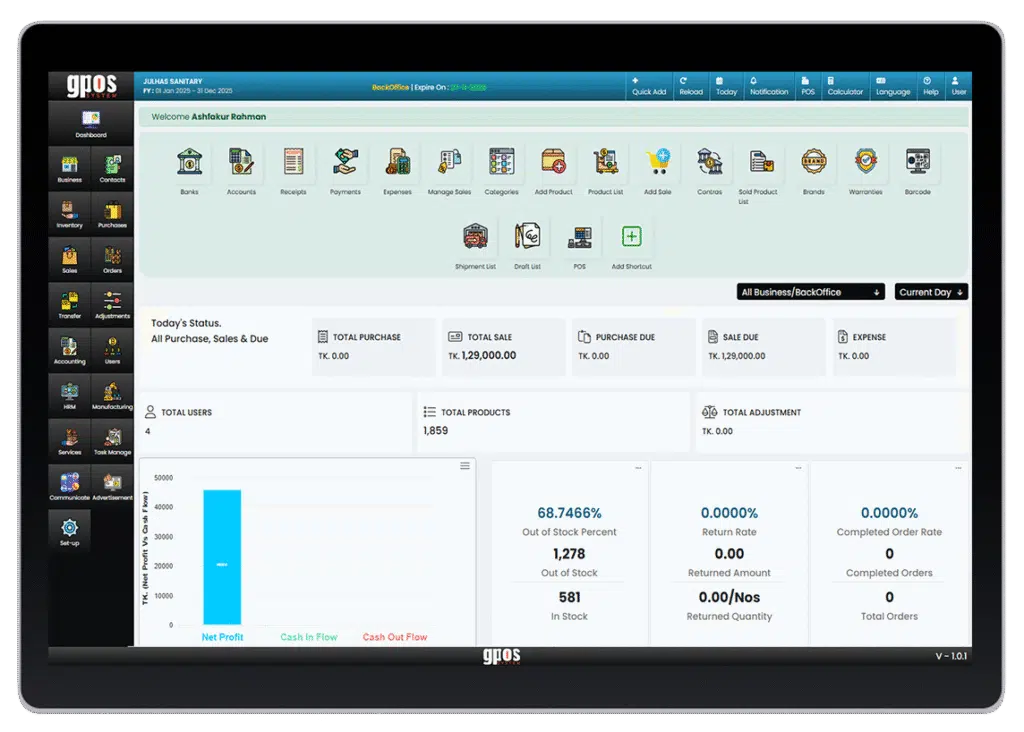This screenshot has width=1024, height=732.
Task: Open the Warranties shortcut icon
Action: coord(865,162)
